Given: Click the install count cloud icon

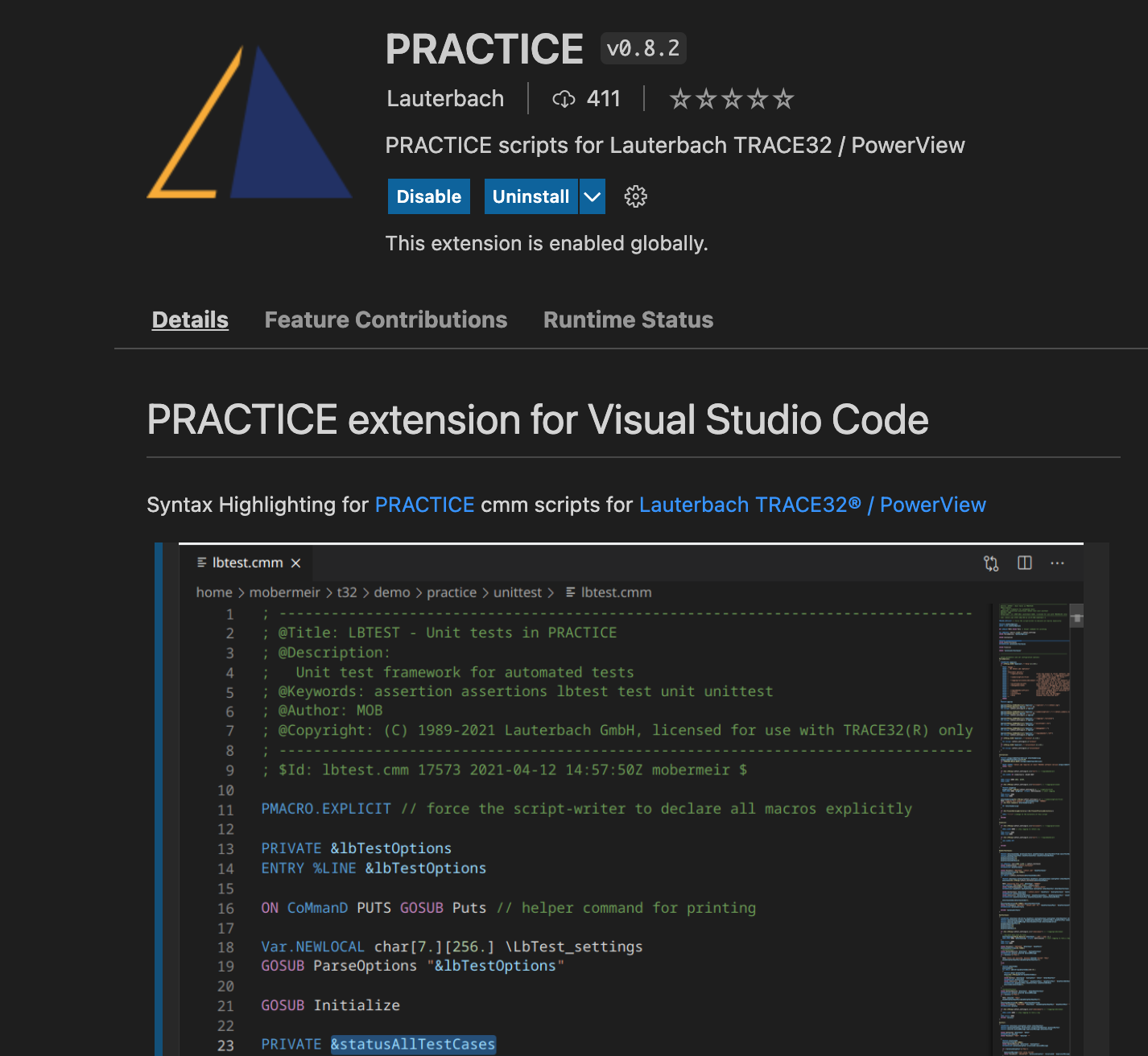Looking at the screenshot, I should 564,99.
